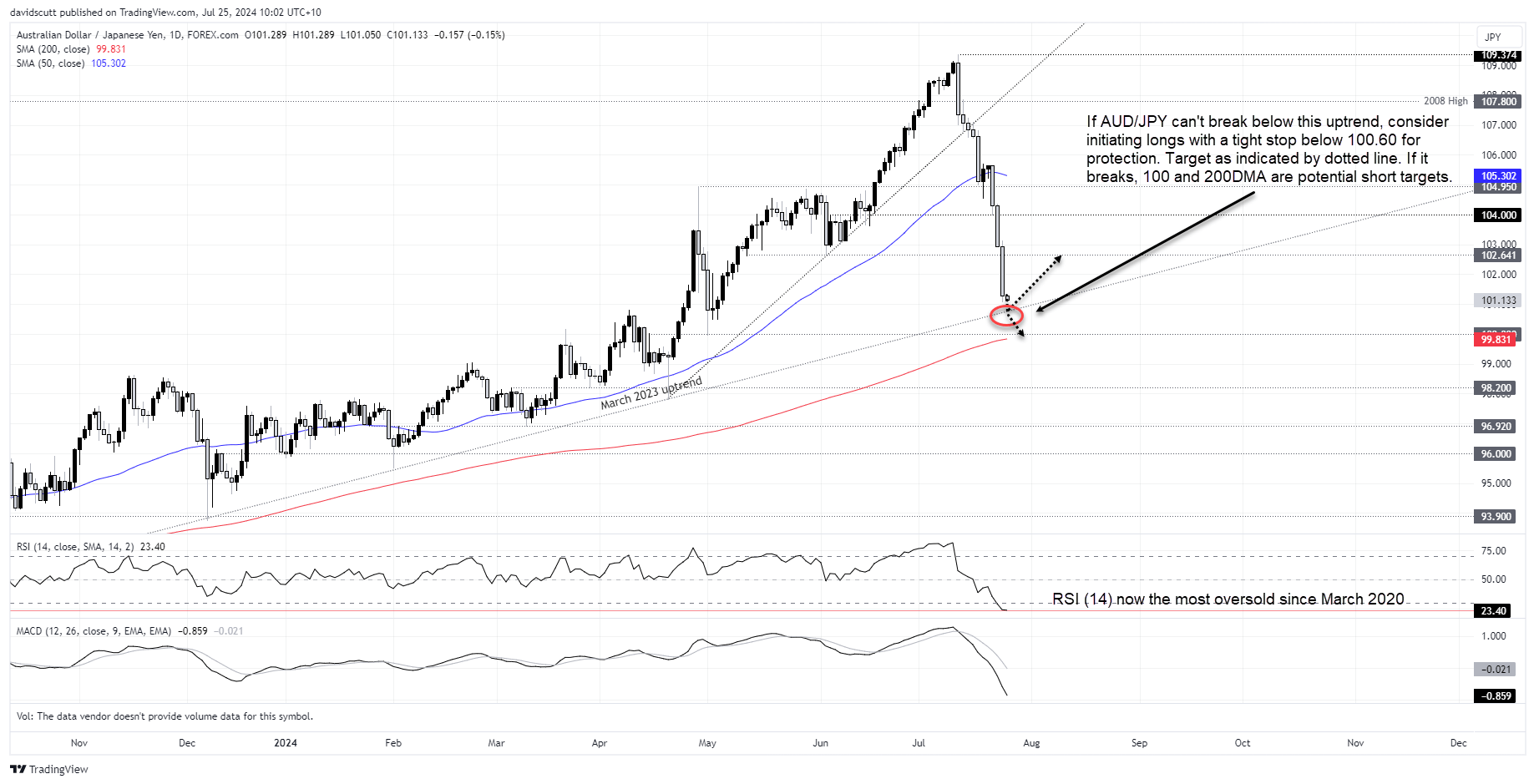Click the TradingView logo at chart bottom
Viewport: 1534px width, 784px height.
click(x=49, y=769)
